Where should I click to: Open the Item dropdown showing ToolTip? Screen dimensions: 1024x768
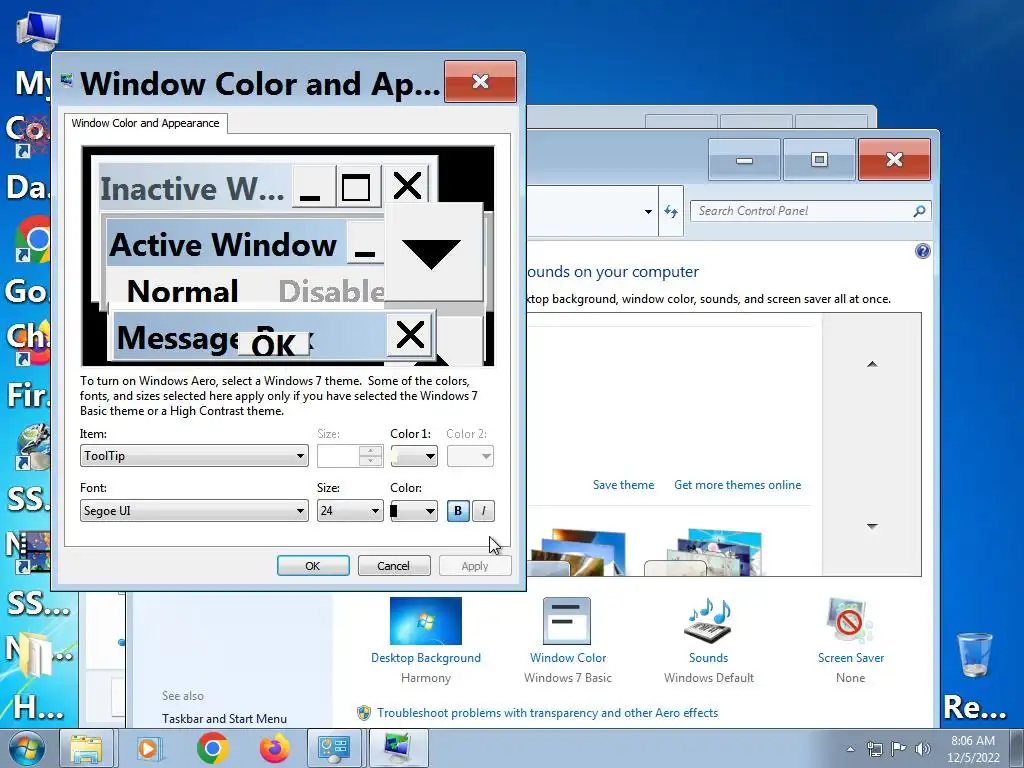tap(194, 456)
